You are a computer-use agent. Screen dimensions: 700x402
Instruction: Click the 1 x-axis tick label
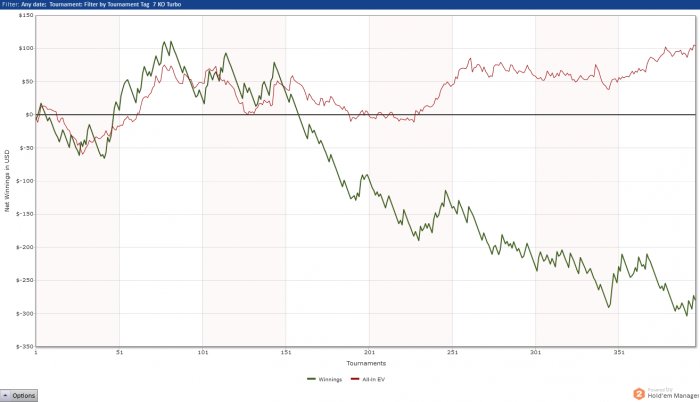(x=36, y=352)
